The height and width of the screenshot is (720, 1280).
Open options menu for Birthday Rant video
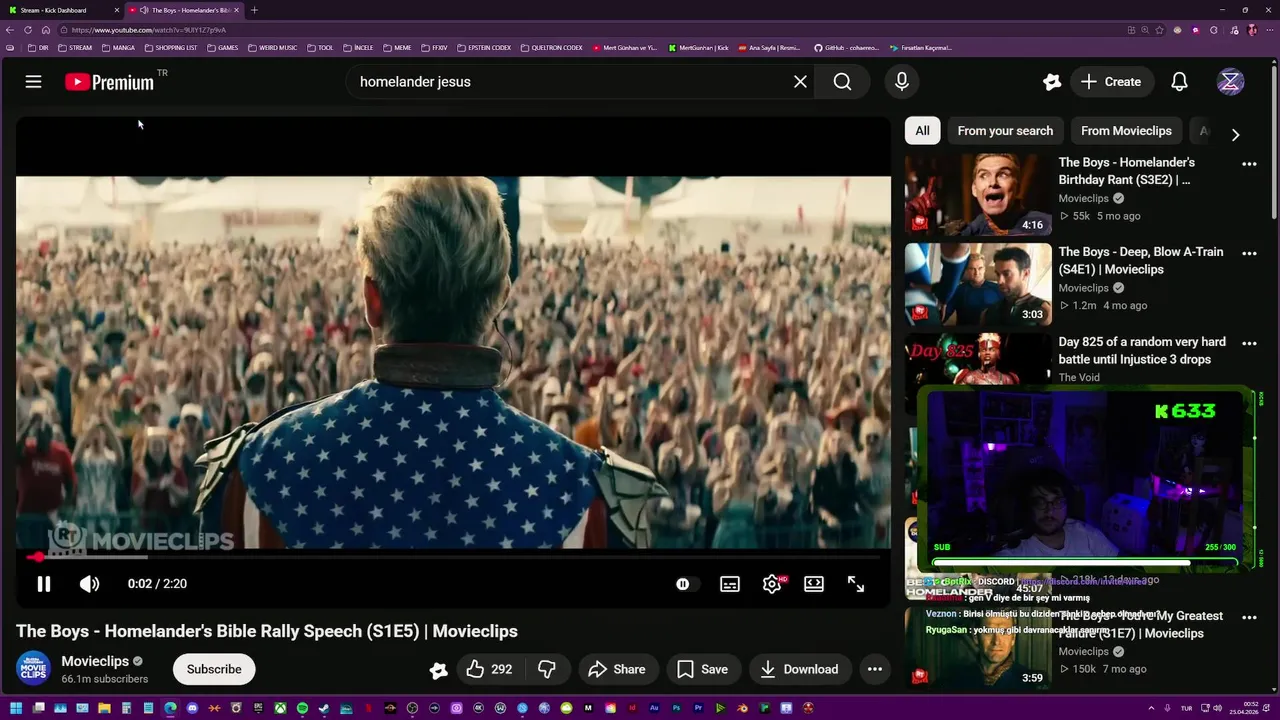click(1249, 164)
